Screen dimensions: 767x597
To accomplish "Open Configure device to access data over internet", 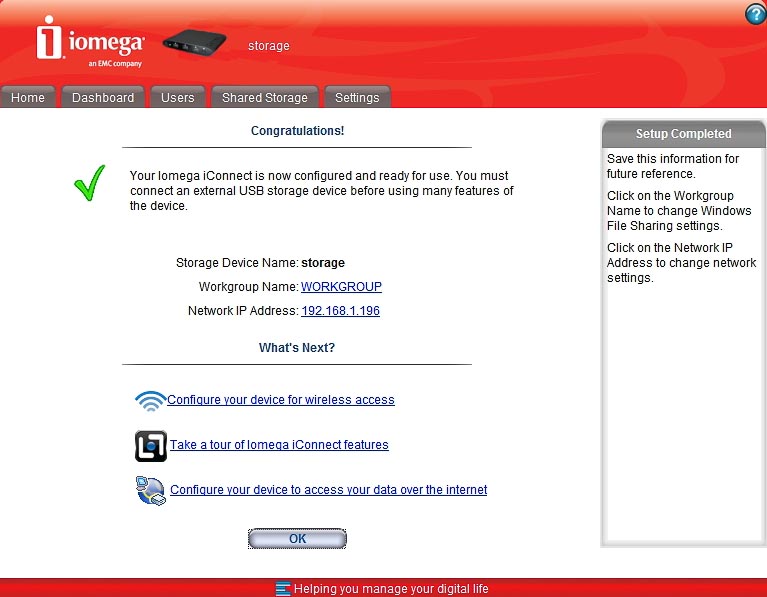I will [329, 490].
